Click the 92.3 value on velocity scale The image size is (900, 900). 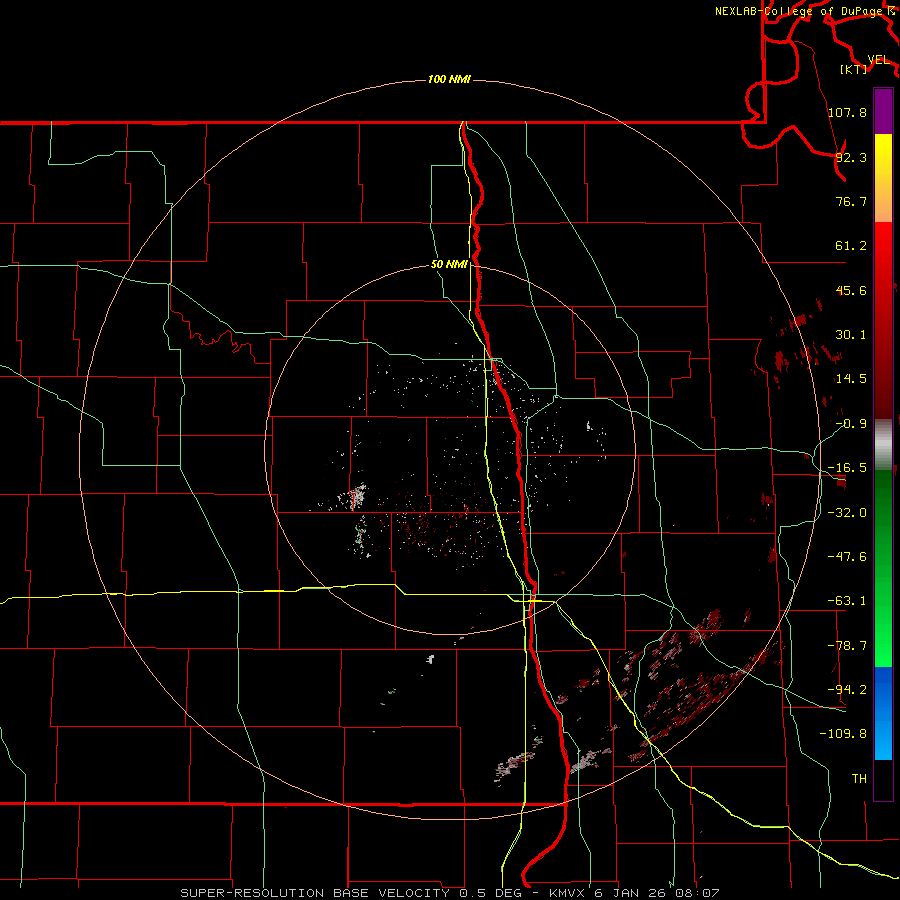pos(851,157)
